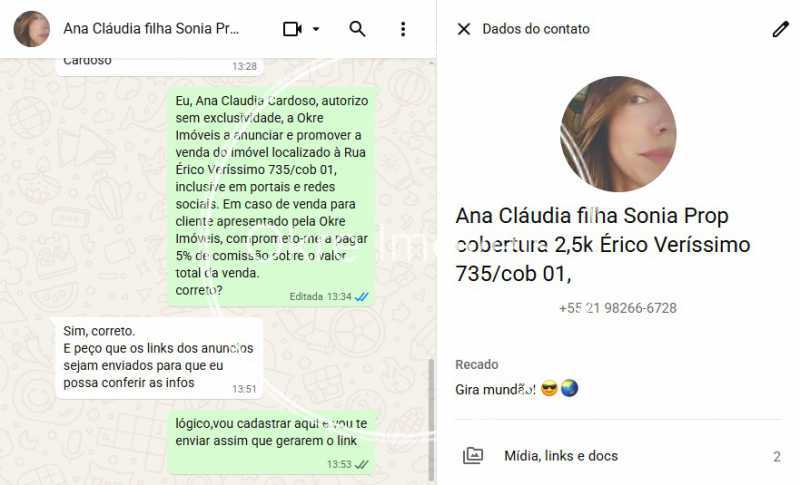800x485 pixels.
Task: Click the sent message "lógico, vou cadastrar aqui"
Action: pos(272,442)
